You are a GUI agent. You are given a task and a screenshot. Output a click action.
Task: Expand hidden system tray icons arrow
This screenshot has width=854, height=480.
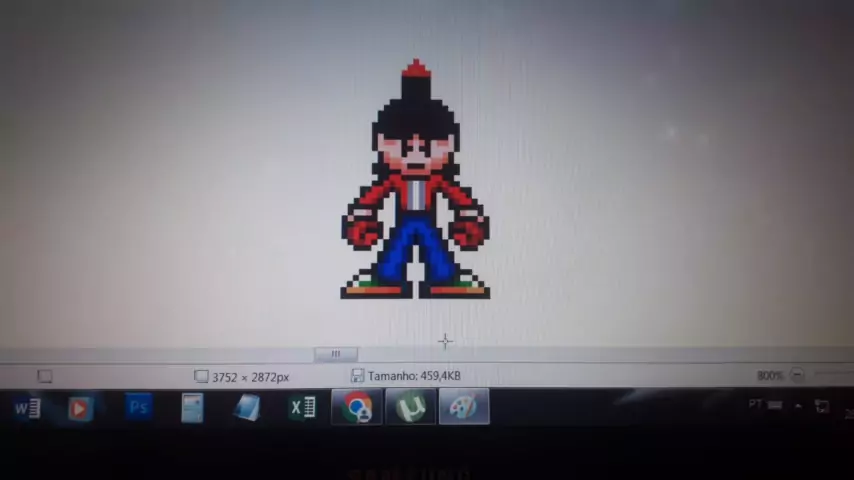pyautogui.click(x=797, y=406)
